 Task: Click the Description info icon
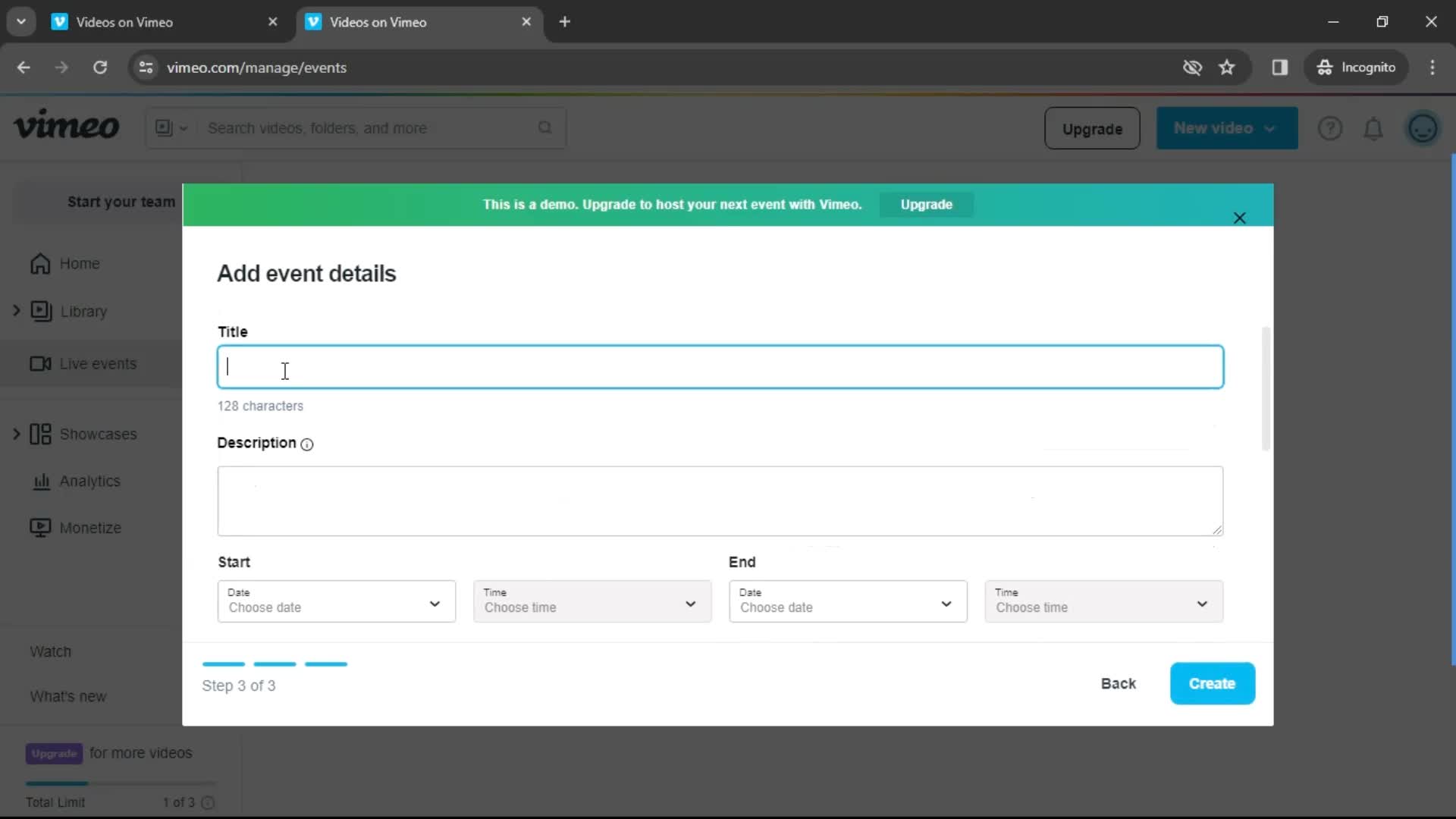(x=307, y=444)
